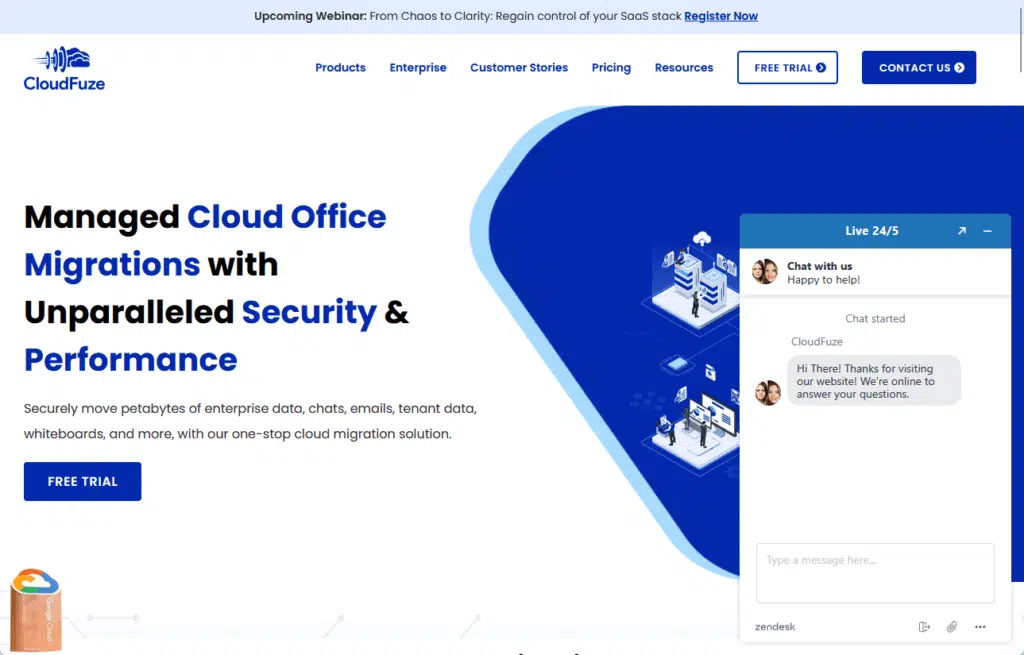Click the 'Performance' headline word
This screenshot has height=655, width=1024.
point(131,360)
